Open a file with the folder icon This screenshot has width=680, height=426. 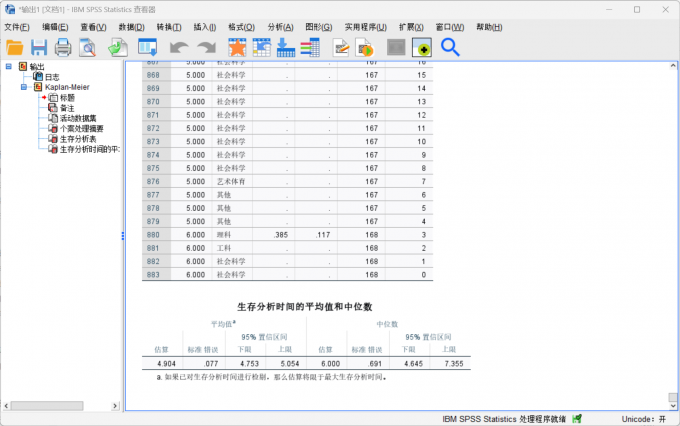coord(15,47)
